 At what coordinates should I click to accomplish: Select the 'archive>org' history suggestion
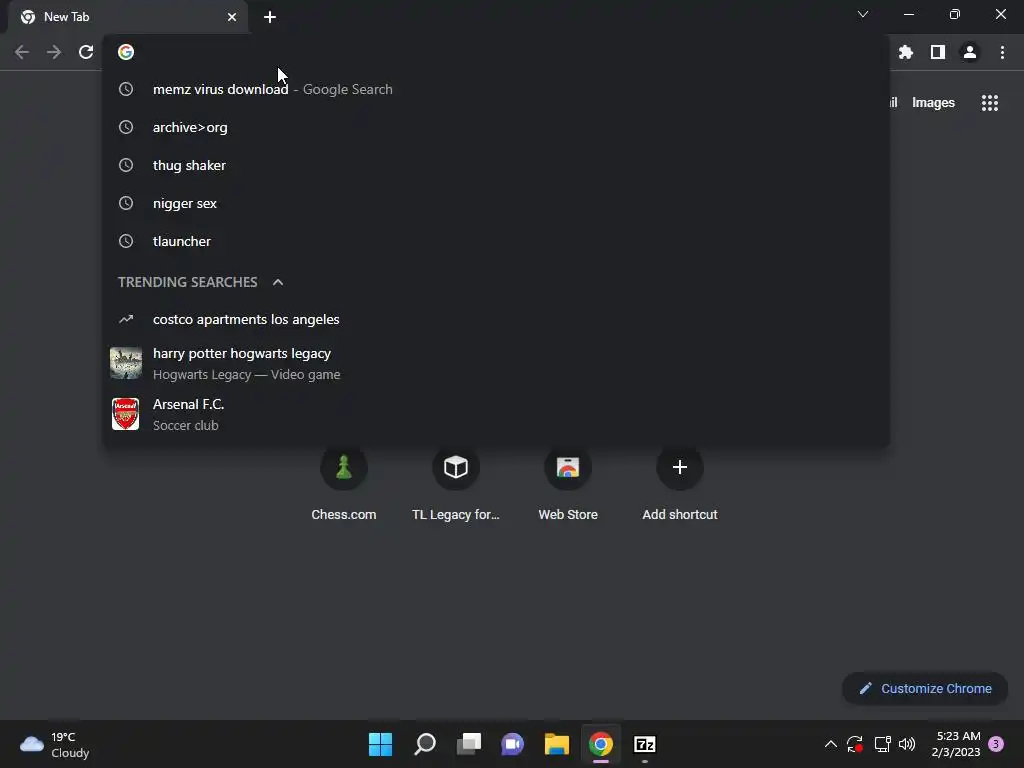point(496,127)
